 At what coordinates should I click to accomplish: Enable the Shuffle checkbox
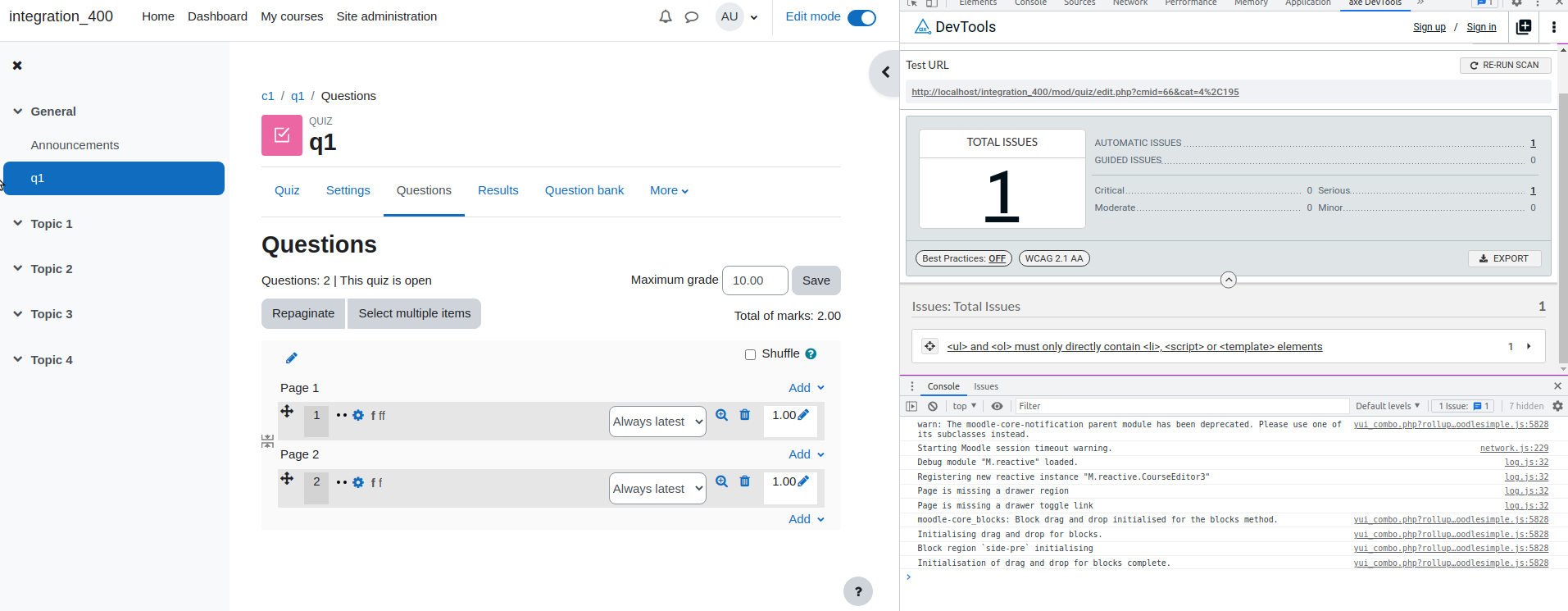[x=750, y=354]
